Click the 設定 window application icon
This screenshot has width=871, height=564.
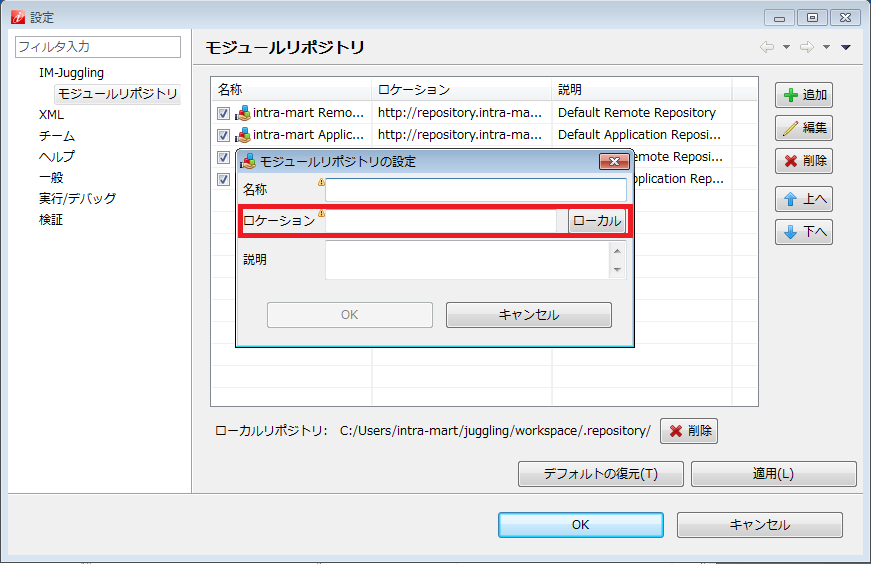click(x=18, y=17)
